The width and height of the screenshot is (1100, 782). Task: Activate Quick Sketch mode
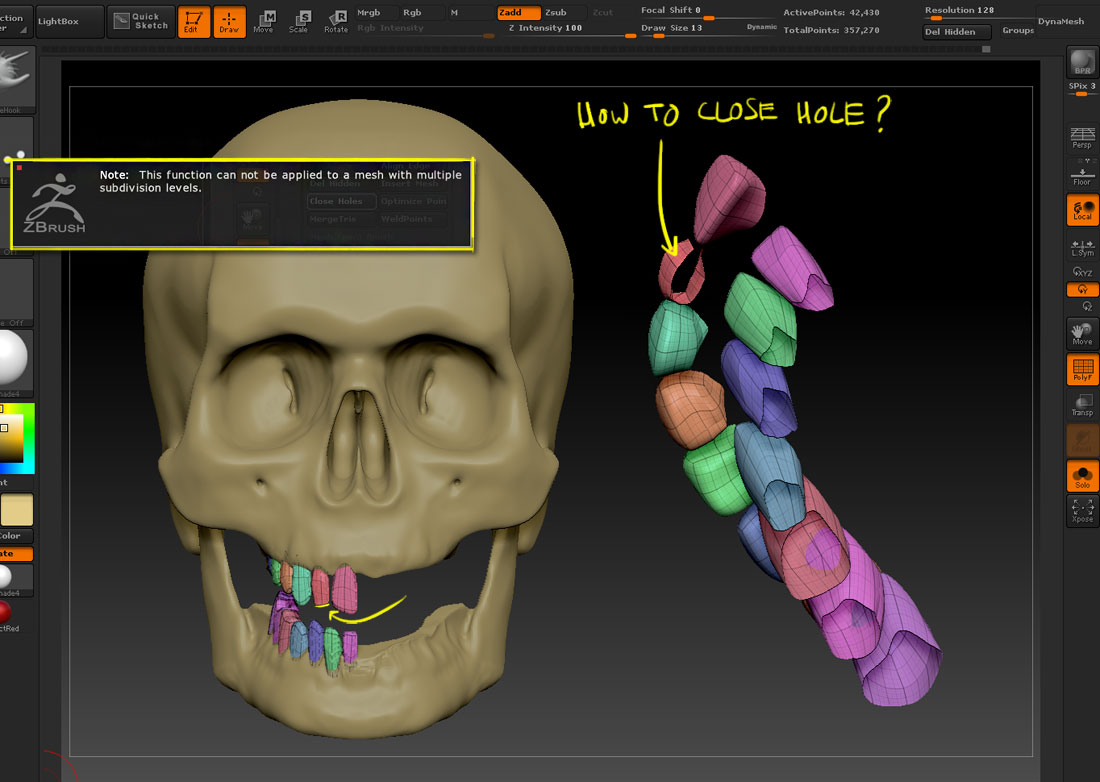tap(141, 22)
